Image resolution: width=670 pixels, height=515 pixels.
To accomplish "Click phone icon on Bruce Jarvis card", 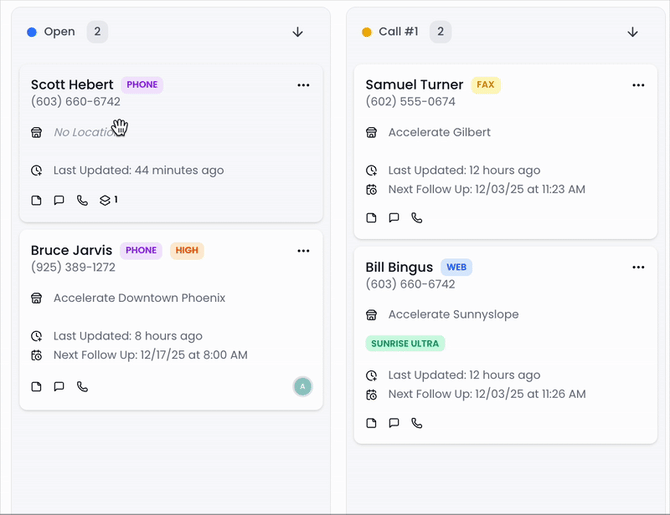I will 82,387.
